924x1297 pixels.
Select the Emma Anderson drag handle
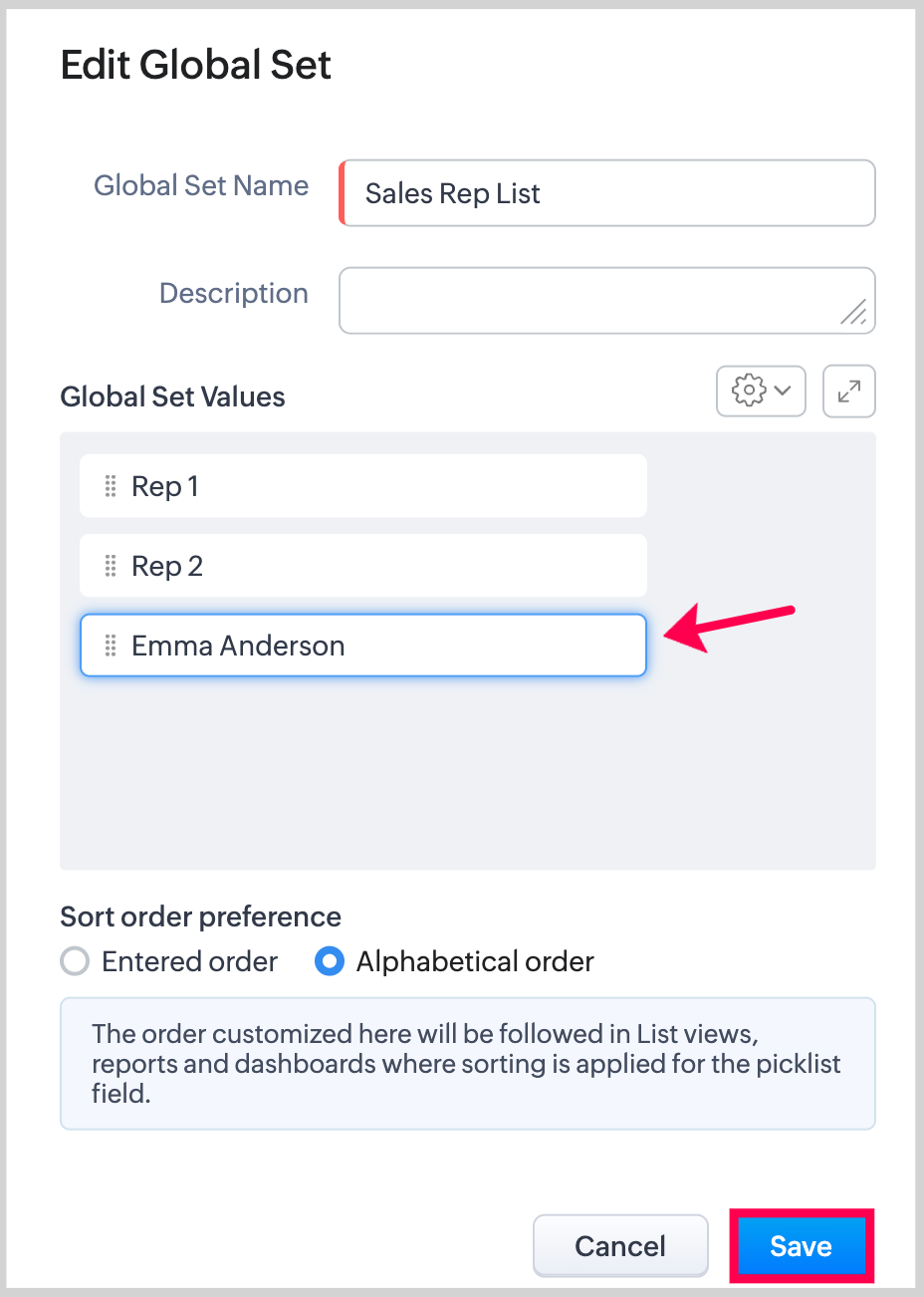click(x=111, y=646)
